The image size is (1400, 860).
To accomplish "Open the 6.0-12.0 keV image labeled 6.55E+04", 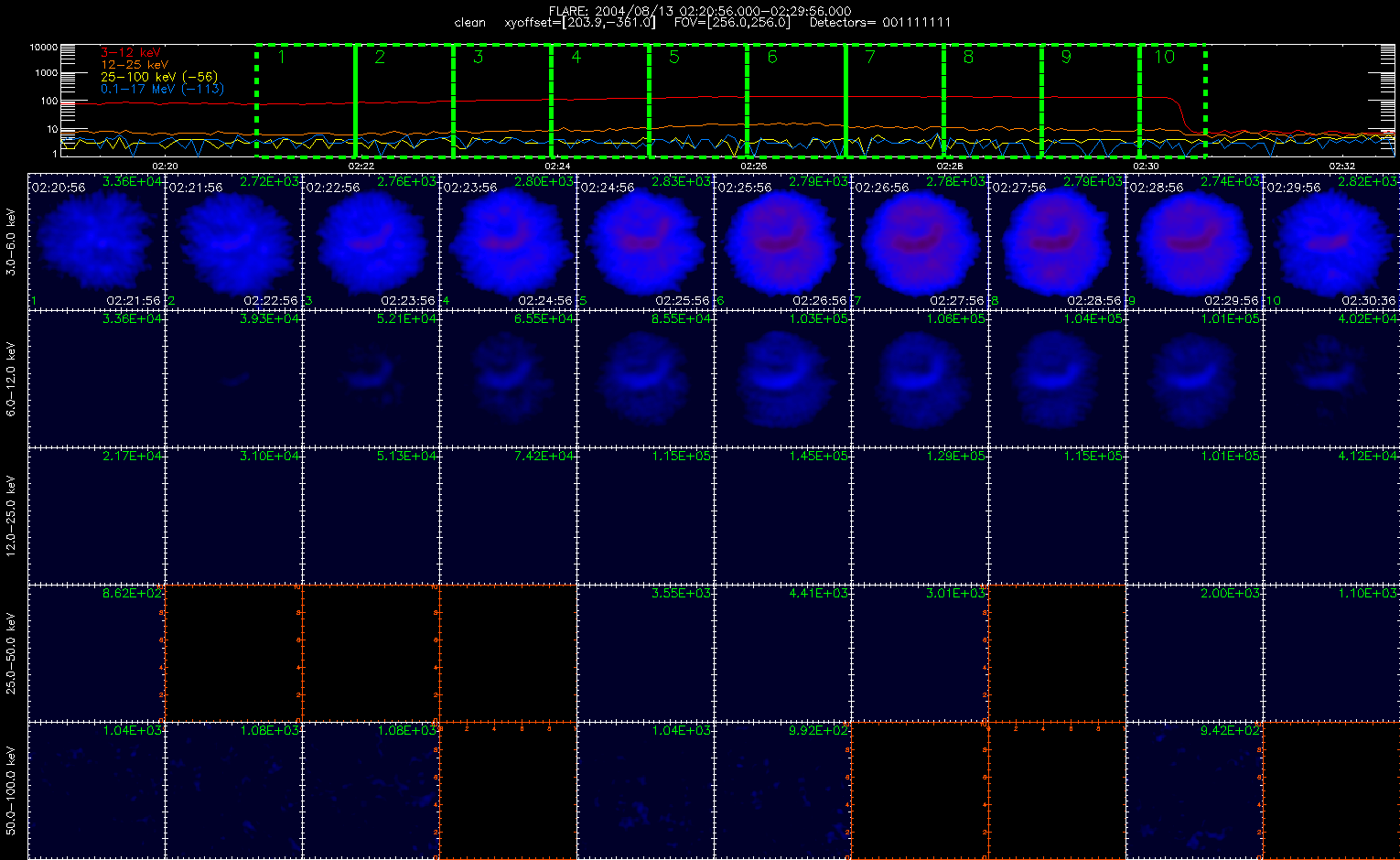I will tap(508, 378).
